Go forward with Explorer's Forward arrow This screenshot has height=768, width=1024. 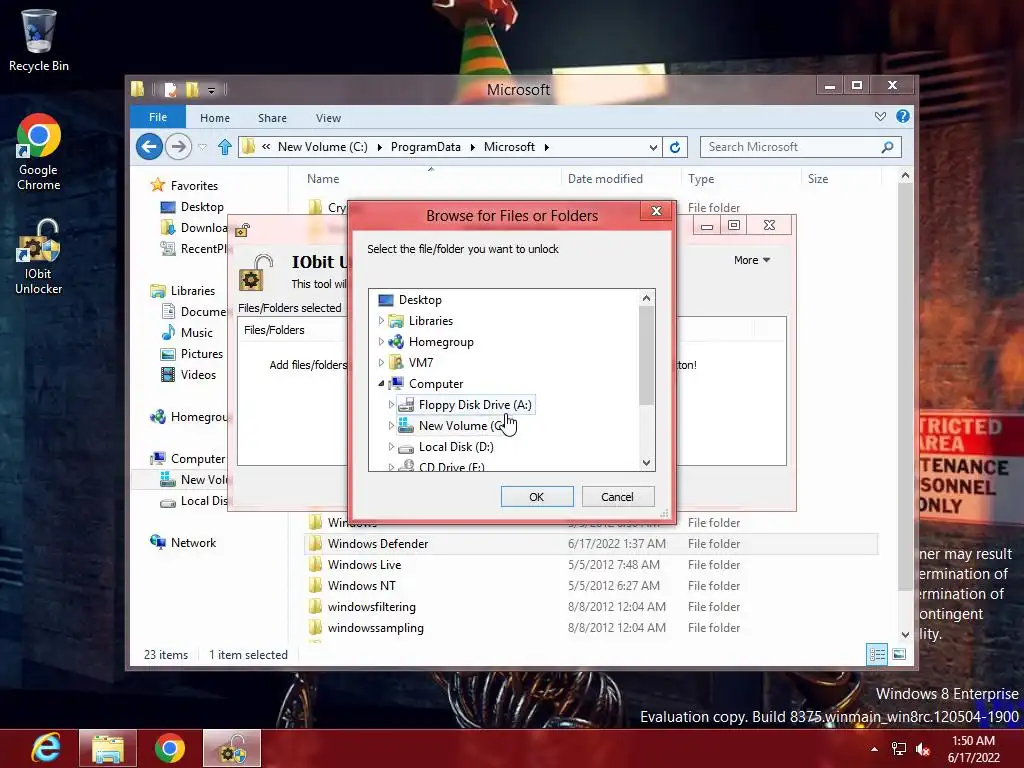tap(178, 146)
